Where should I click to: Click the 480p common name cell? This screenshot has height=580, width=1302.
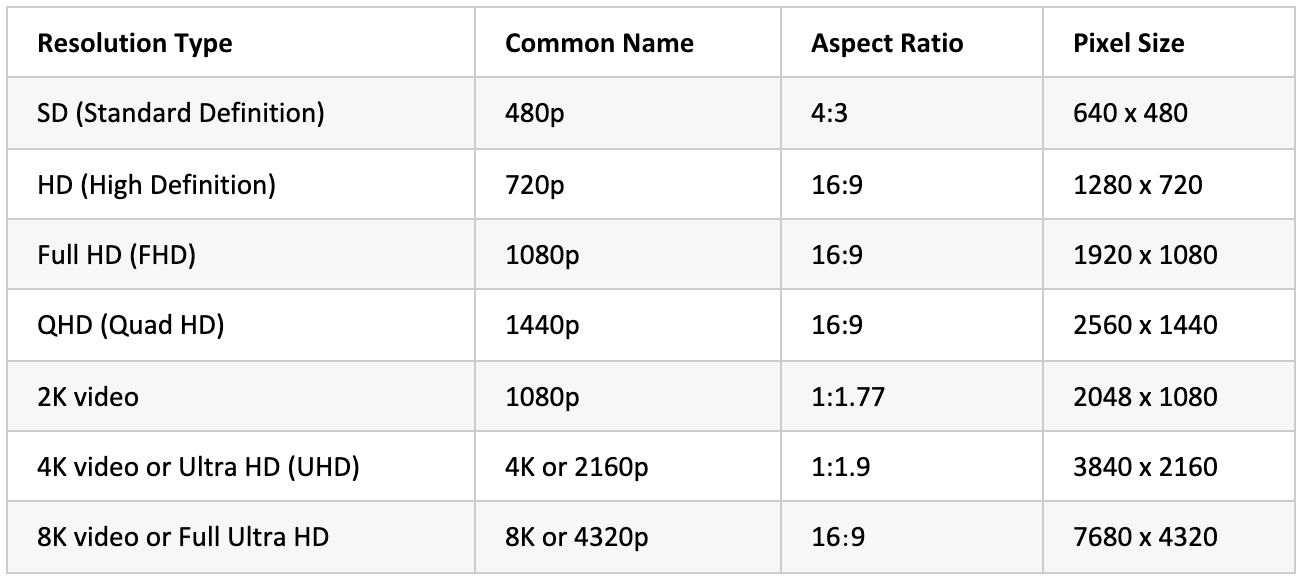535,113
